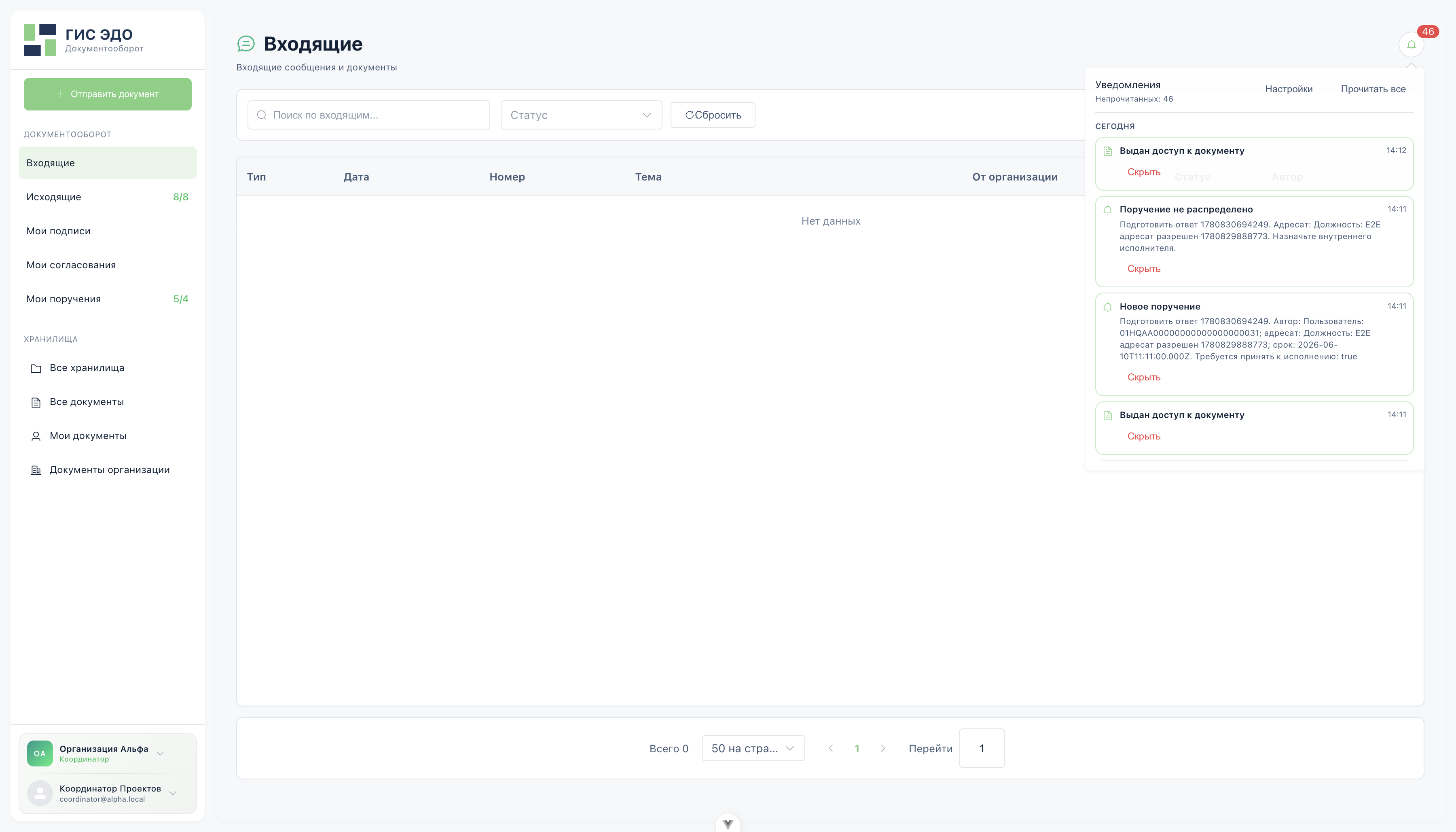Click the unread count badge 46

(x=1427, y=32)
